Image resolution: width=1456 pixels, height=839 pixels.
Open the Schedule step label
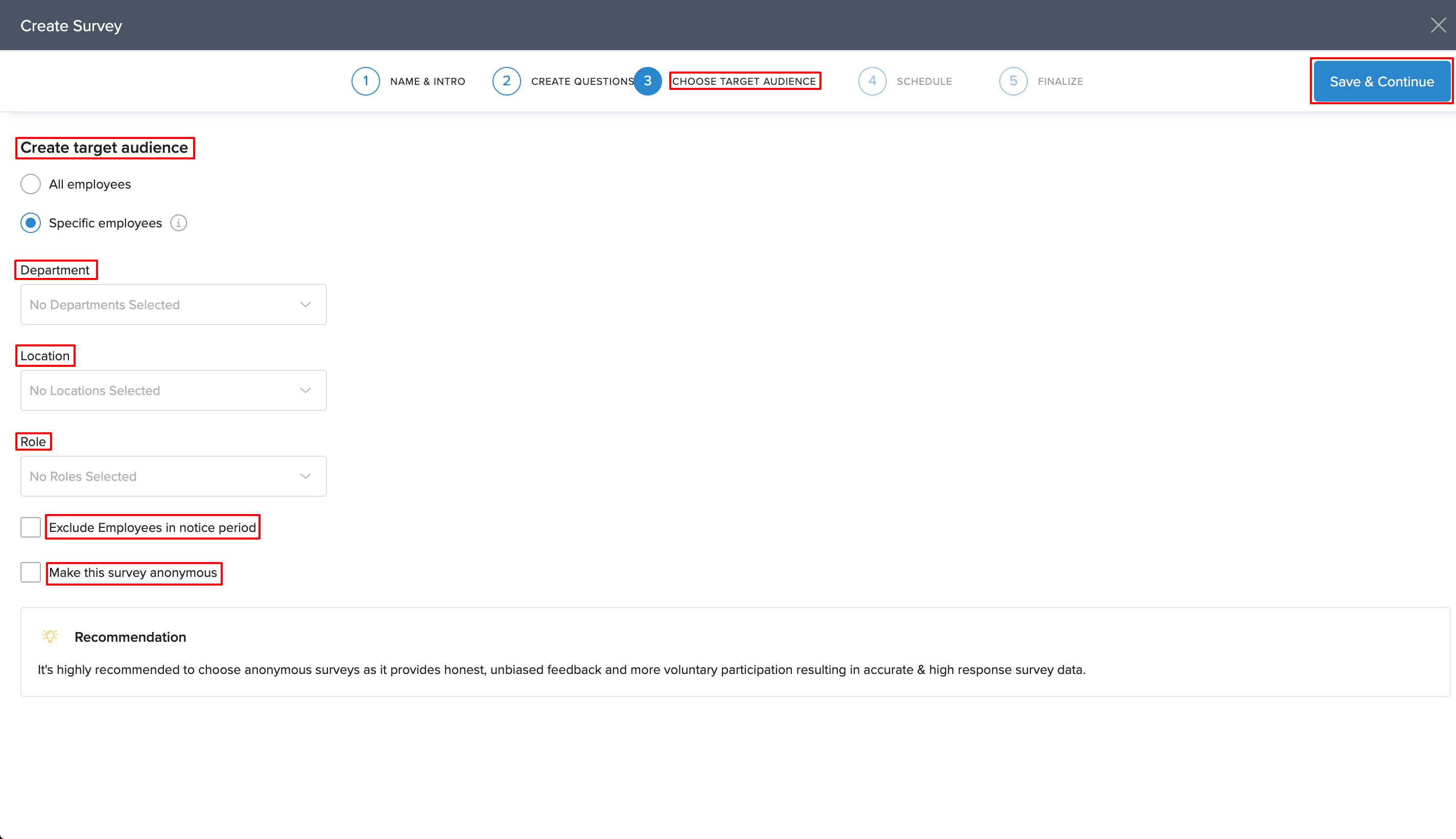(924, 81)
